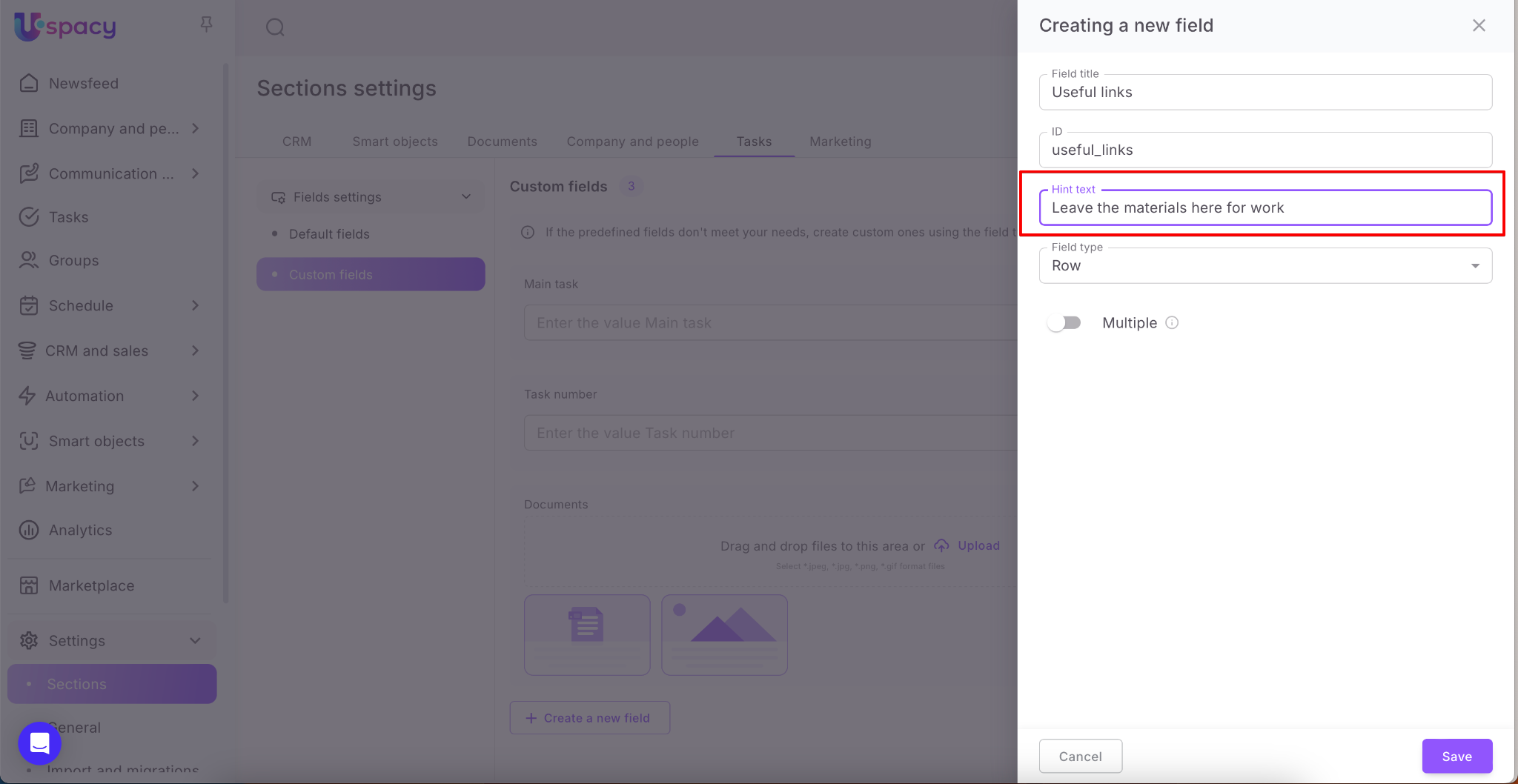1518x784 pixels.
Task: Open Marketplace in the sidebar
Action: click(91, 586)
